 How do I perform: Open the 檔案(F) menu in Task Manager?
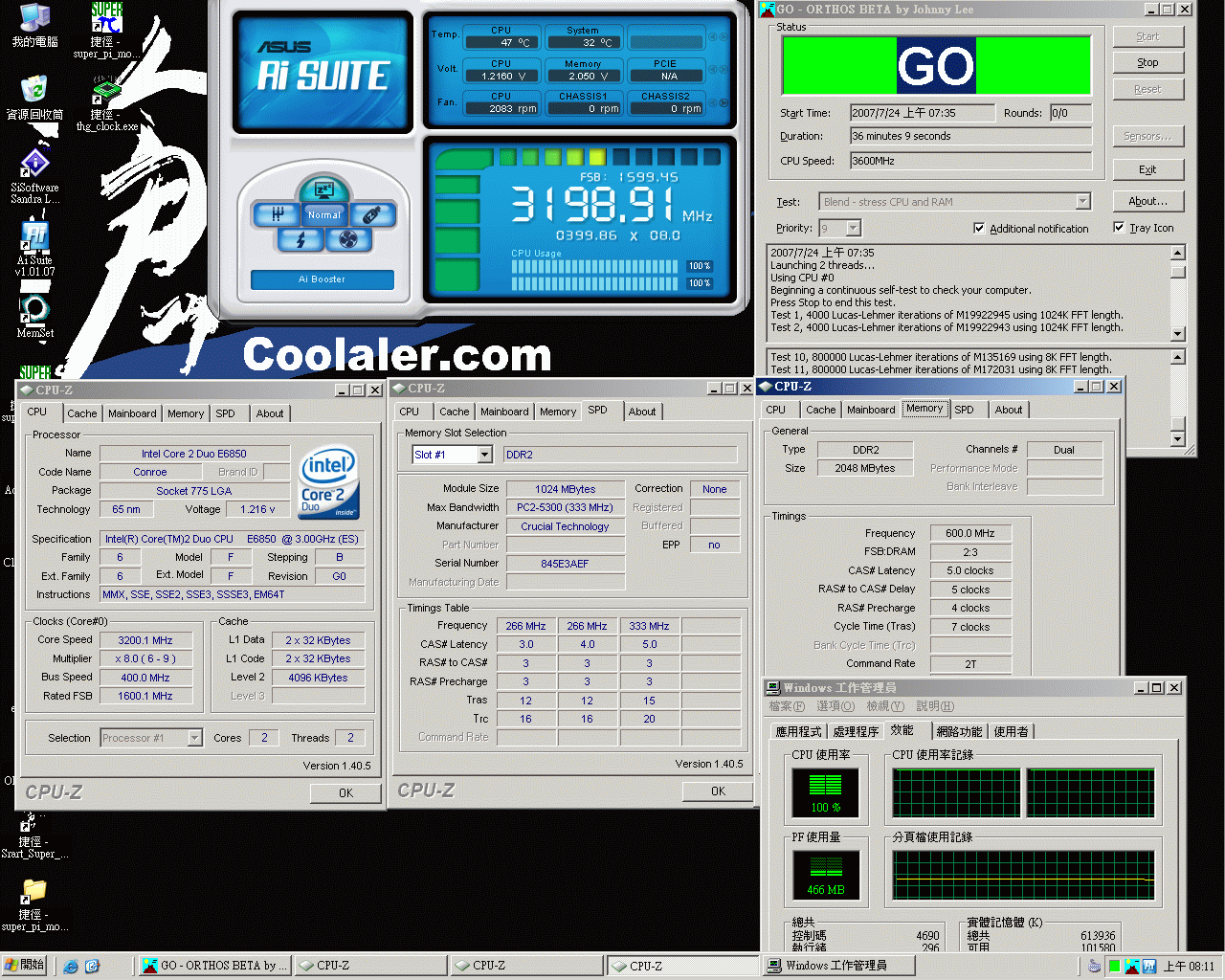[787, 706]
